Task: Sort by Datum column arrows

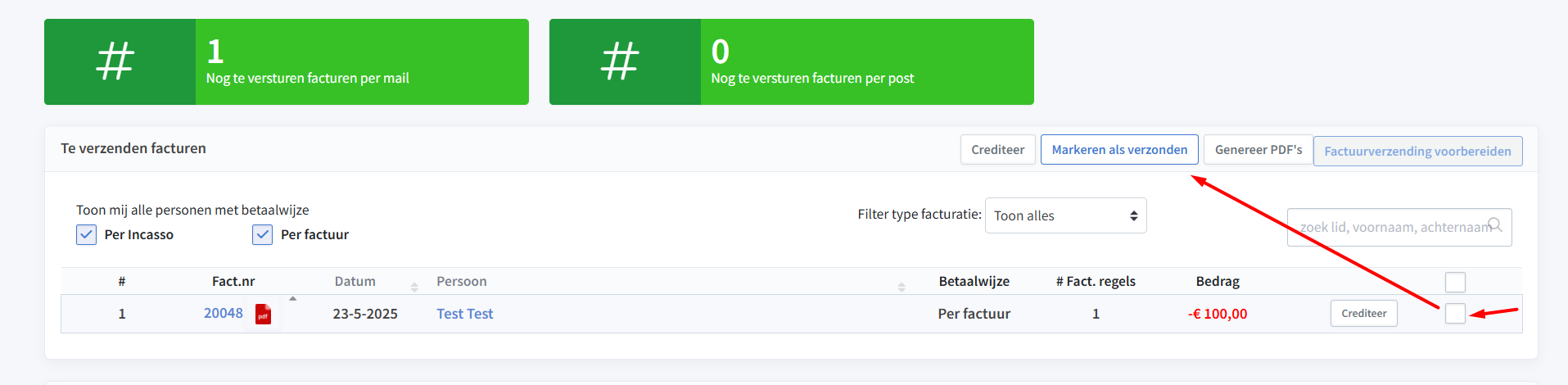Action: (414, 287)
